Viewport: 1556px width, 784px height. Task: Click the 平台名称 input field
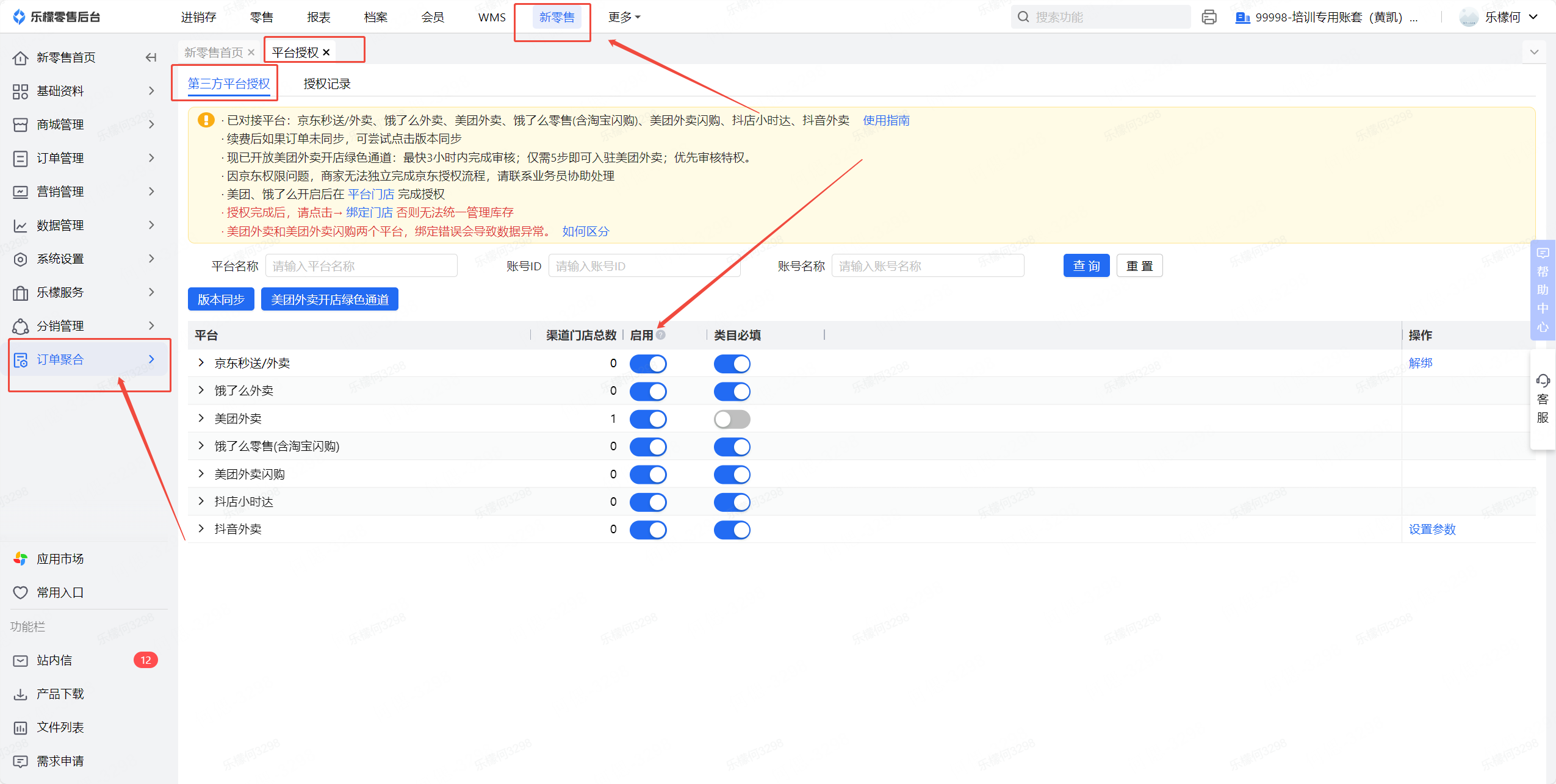[x=361, y=266]
